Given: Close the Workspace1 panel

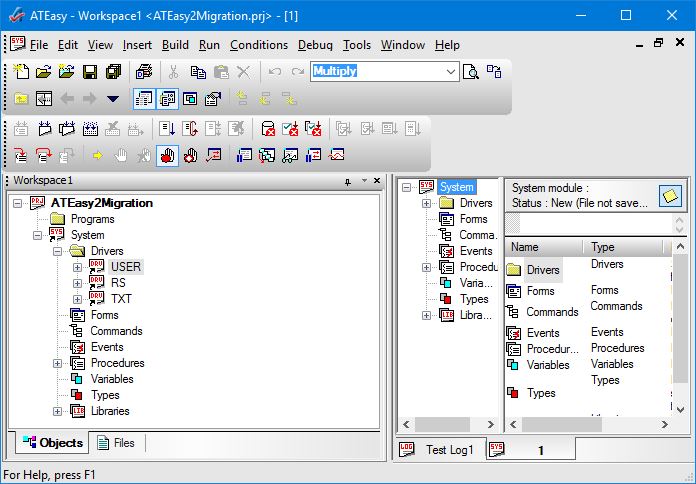Looking at the screenshot, I should [377, 181].
